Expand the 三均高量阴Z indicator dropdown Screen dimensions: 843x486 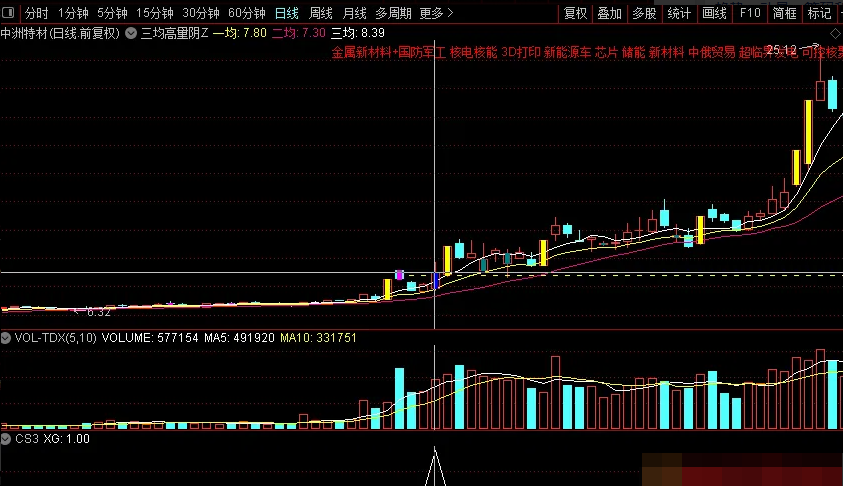[x=131, y=33]
